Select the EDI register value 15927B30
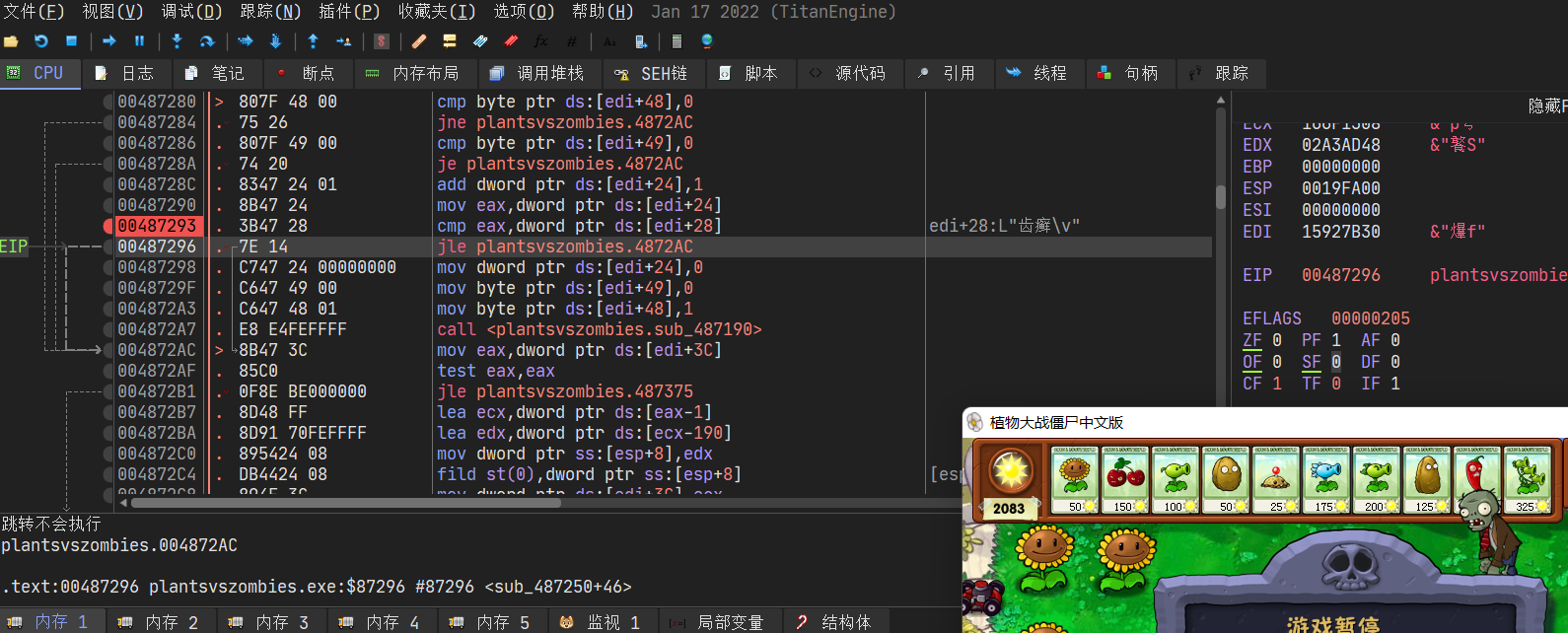The width and height of the screenshot is (1568, 633). point(1341,232)
